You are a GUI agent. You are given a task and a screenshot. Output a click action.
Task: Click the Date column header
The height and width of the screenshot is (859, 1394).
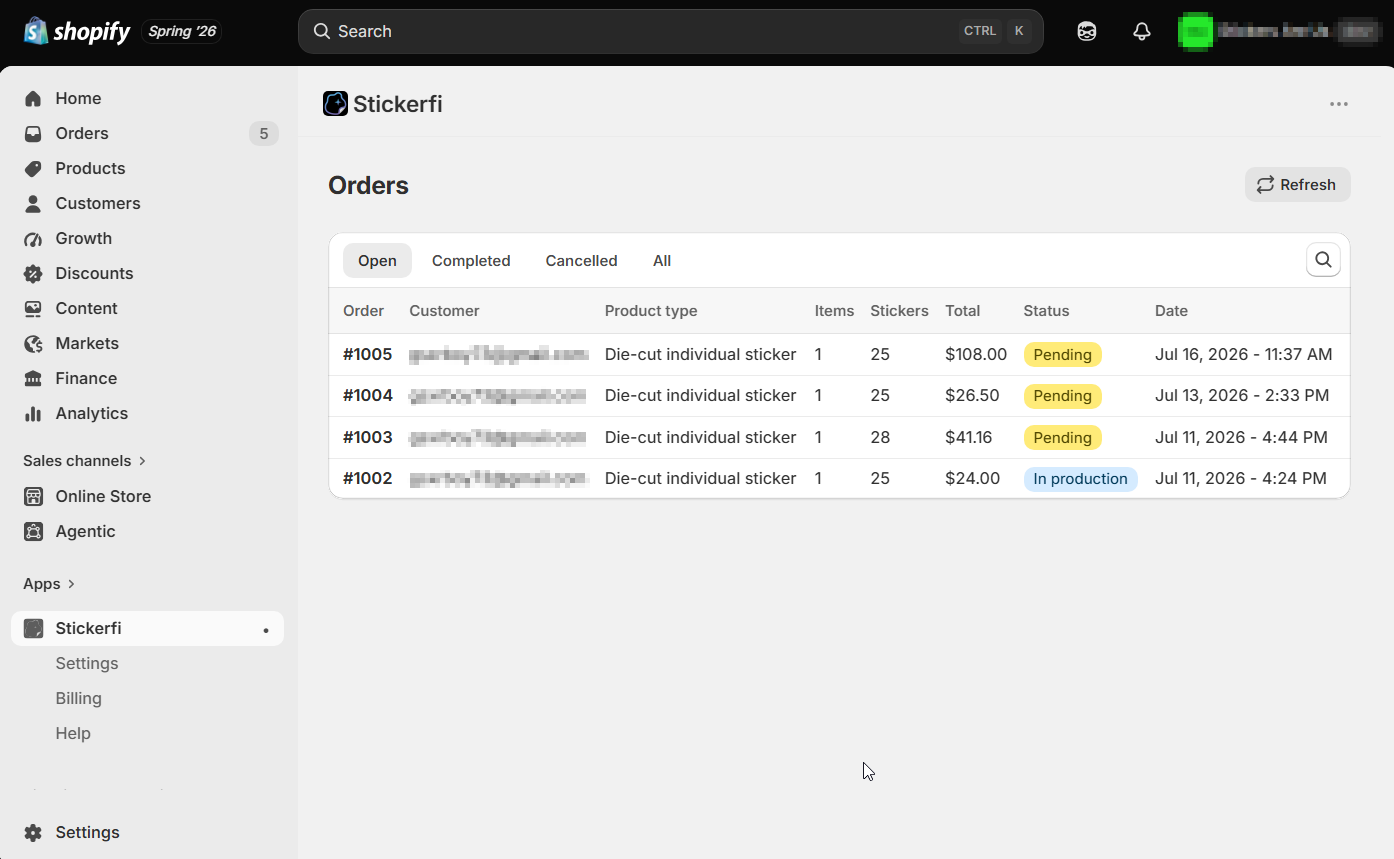tap(1171, 311)
